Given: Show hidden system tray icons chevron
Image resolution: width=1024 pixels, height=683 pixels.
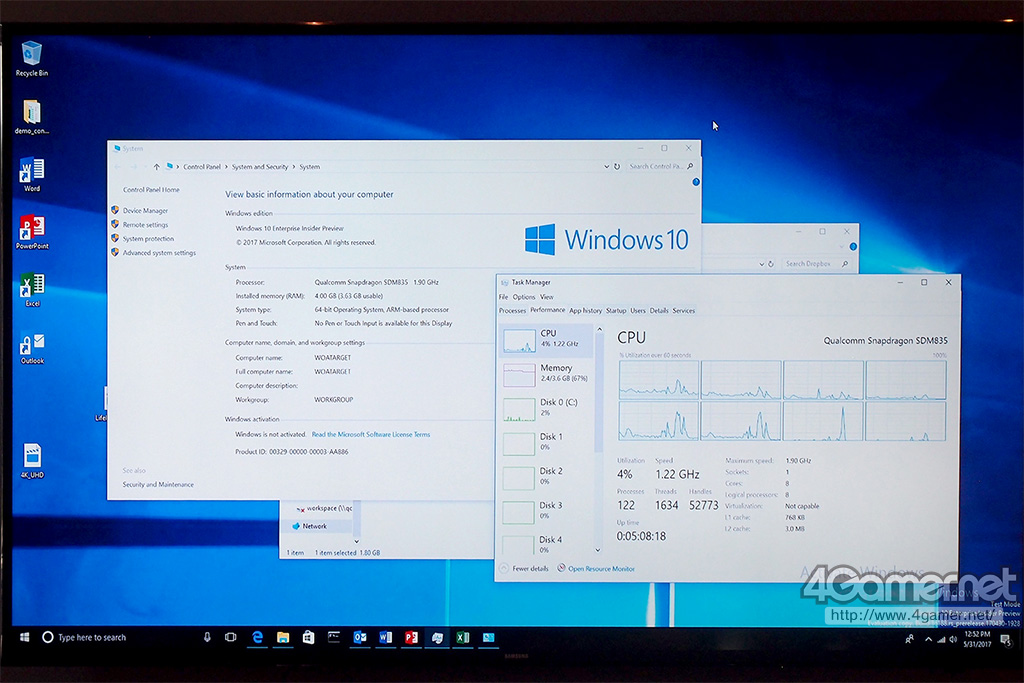Looking at the screenshot, I should click(928, 639).
